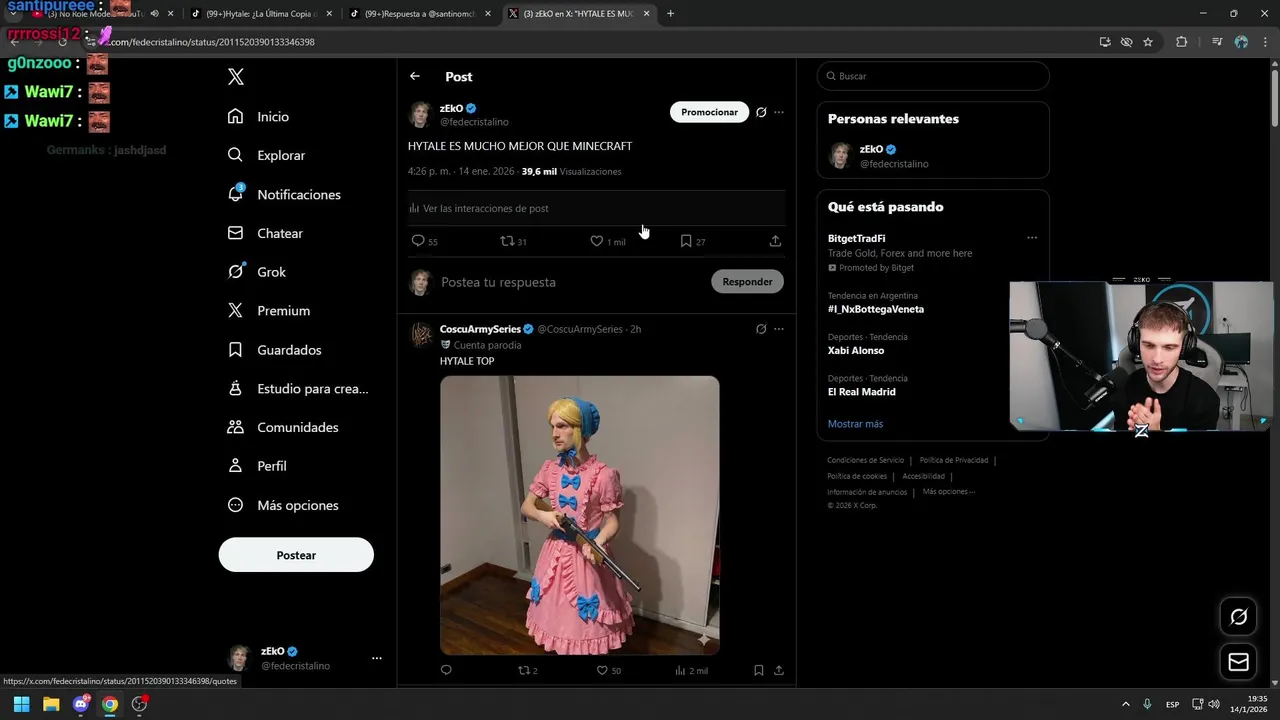Viewport: 1280px width, 720px height.
Task: Open Grok from sidebar
Action: [x=257, y=272]
